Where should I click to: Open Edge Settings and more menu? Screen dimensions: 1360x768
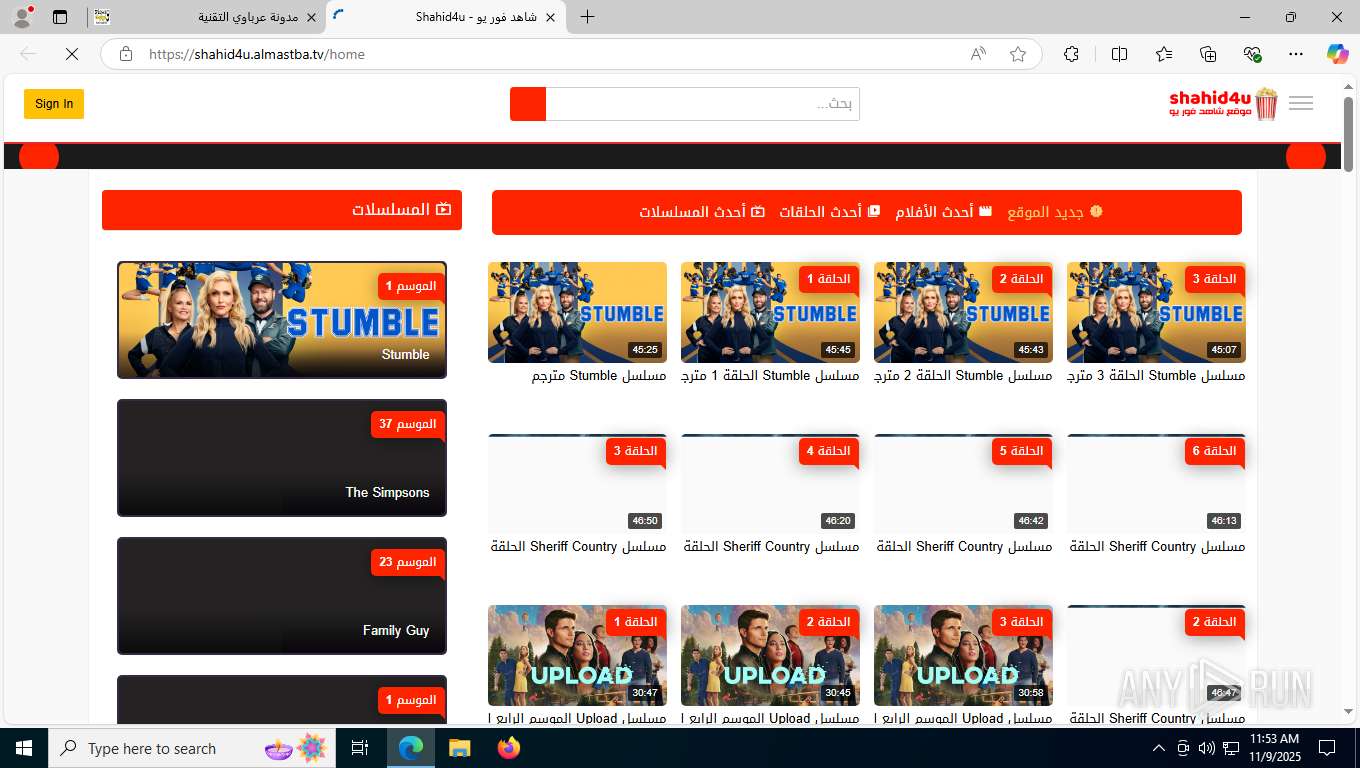[x=1296, y=54]
